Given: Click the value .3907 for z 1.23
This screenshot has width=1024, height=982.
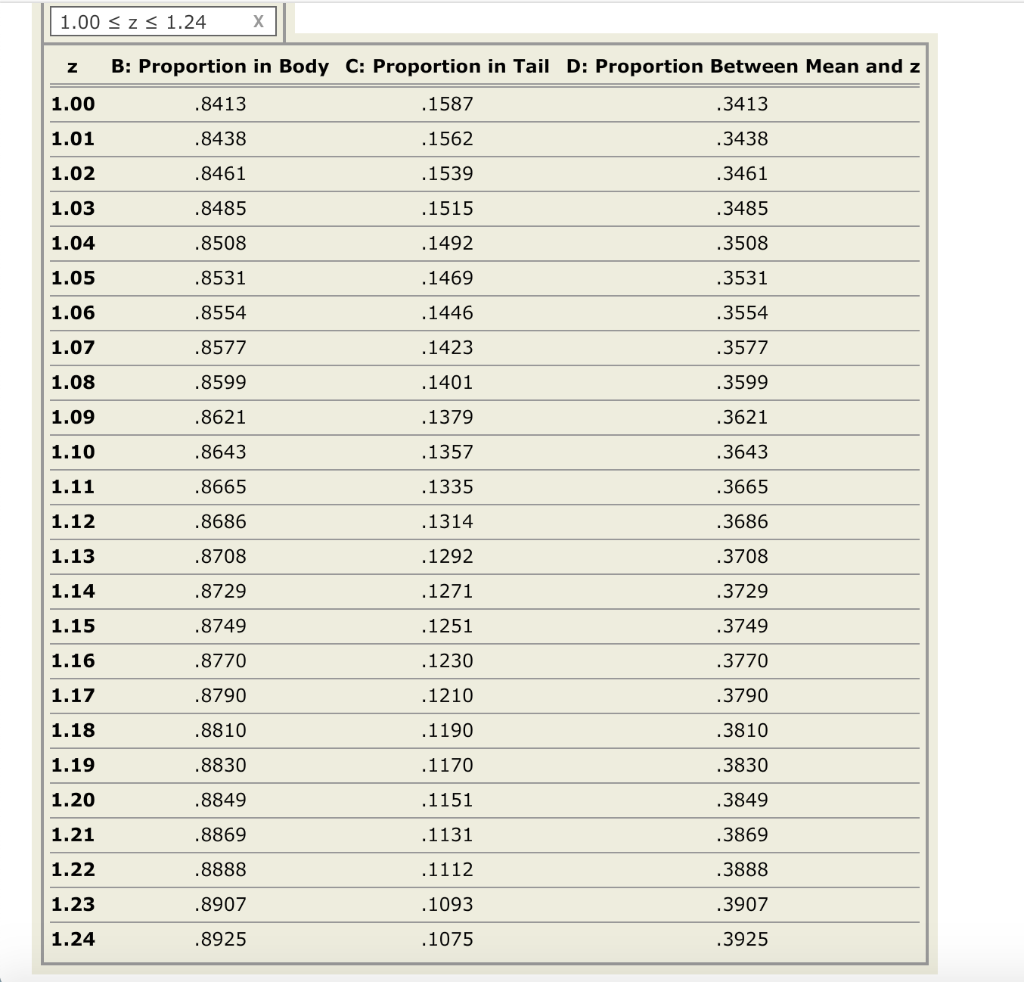Looking at the screenshot, I should pos(744,904).
